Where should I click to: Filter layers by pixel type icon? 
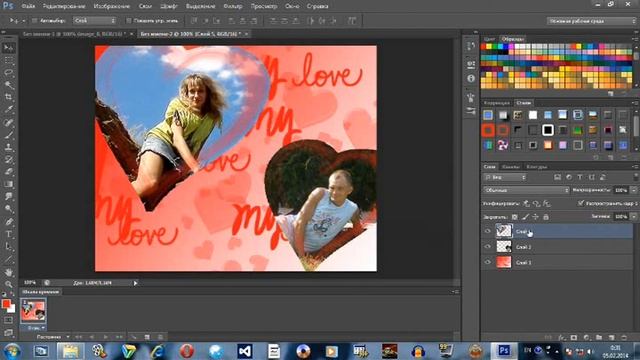pos(558,177)
